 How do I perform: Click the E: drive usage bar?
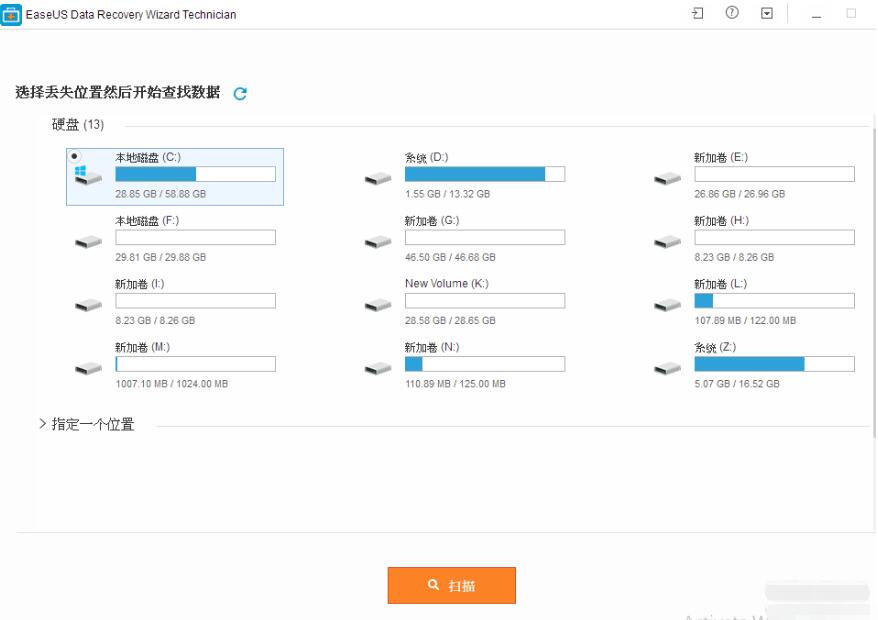tap(774, 174)
